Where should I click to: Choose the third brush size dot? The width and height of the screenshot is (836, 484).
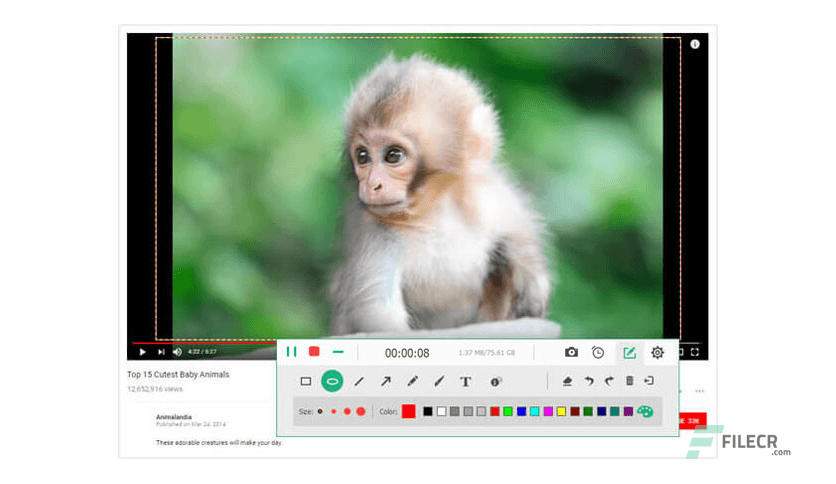pyautogui.click(x=347, y=412)
